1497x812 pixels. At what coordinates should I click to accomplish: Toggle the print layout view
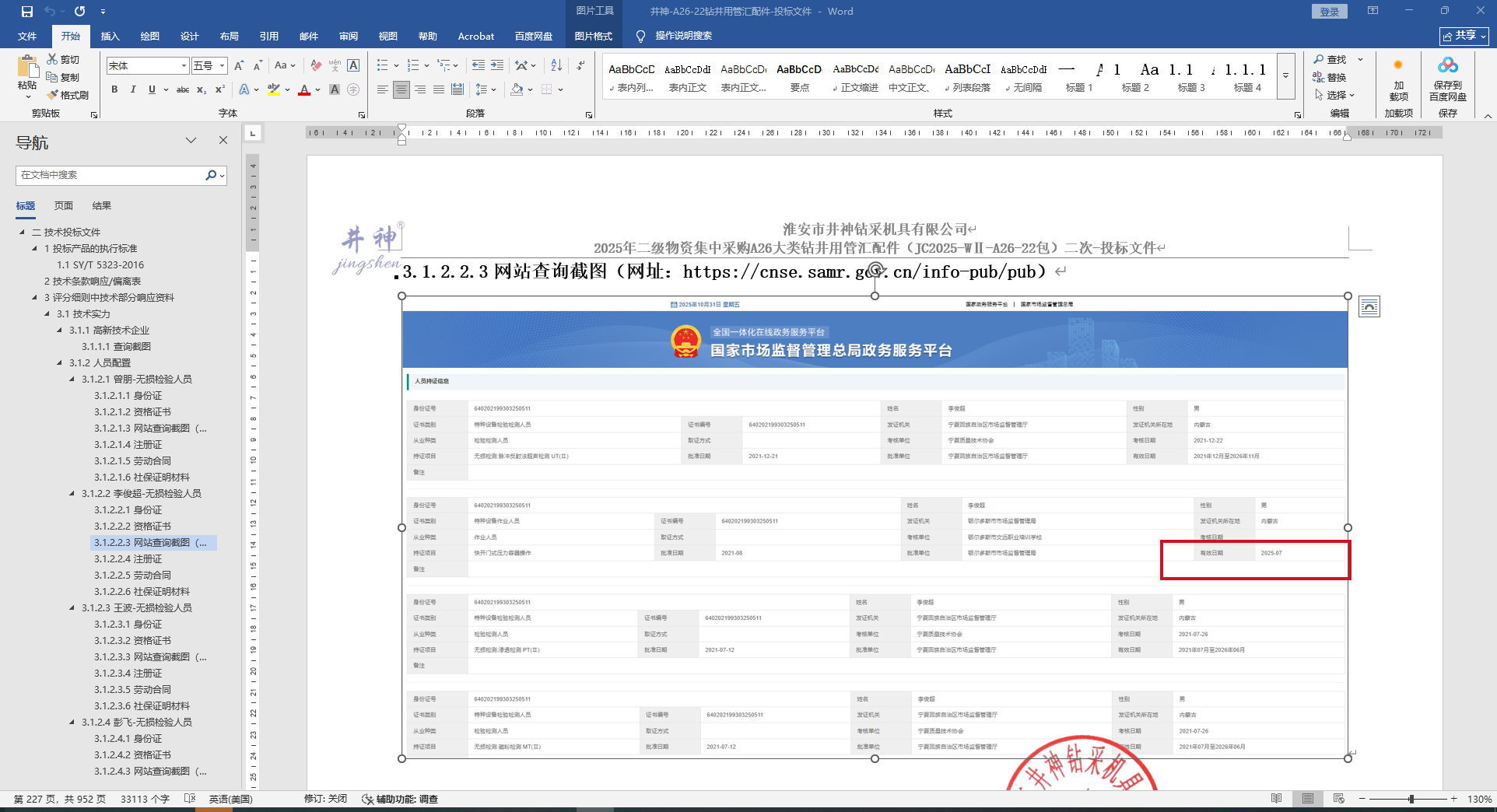point(1308,799)
